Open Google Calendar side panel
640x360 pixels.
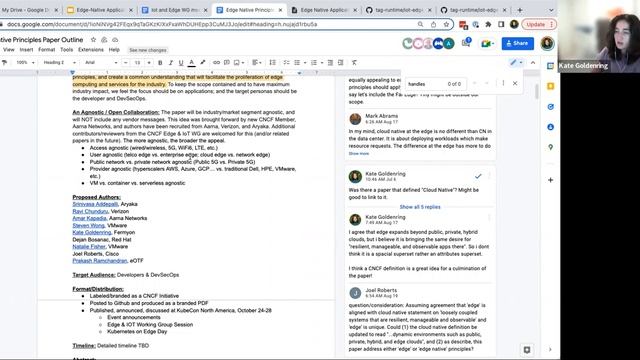[x=550, y=66]
